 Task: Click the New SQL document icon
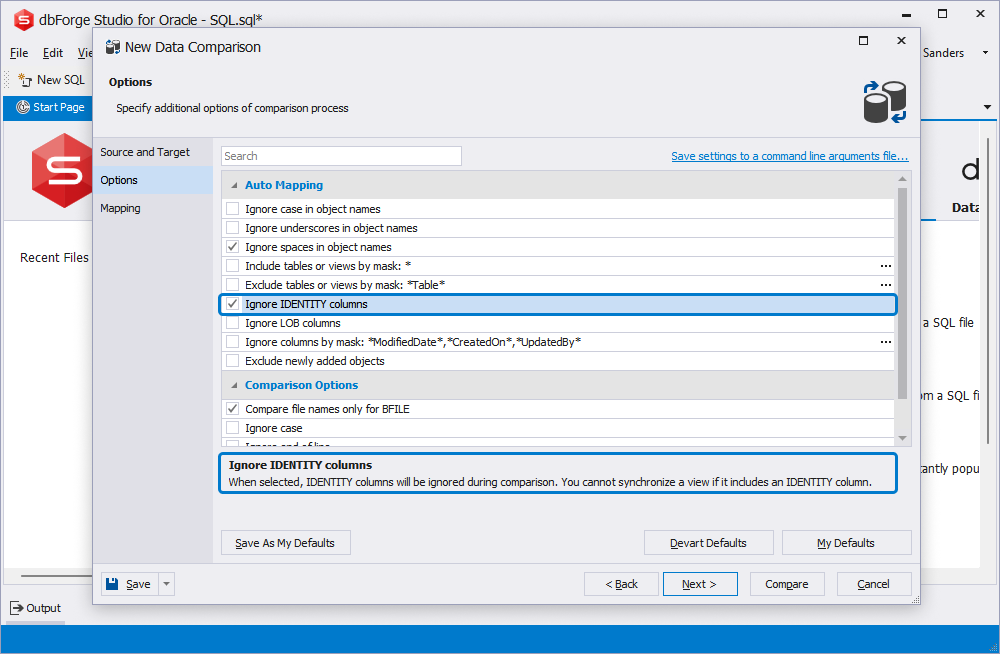(25, 80)
